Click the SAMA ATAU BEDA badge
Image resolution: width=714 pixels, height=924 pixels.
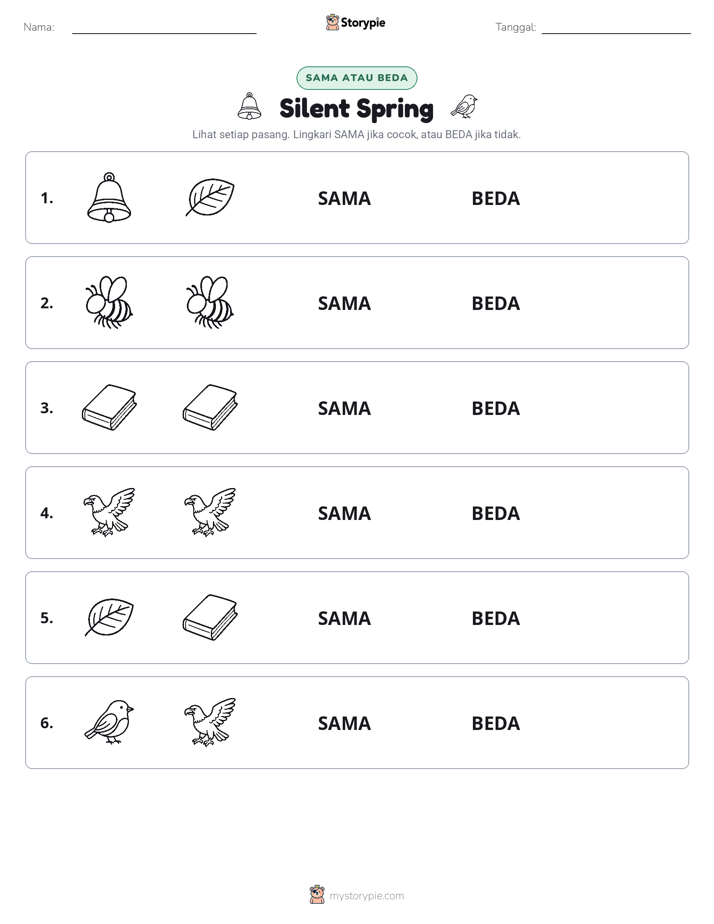[x=356, y=78]
